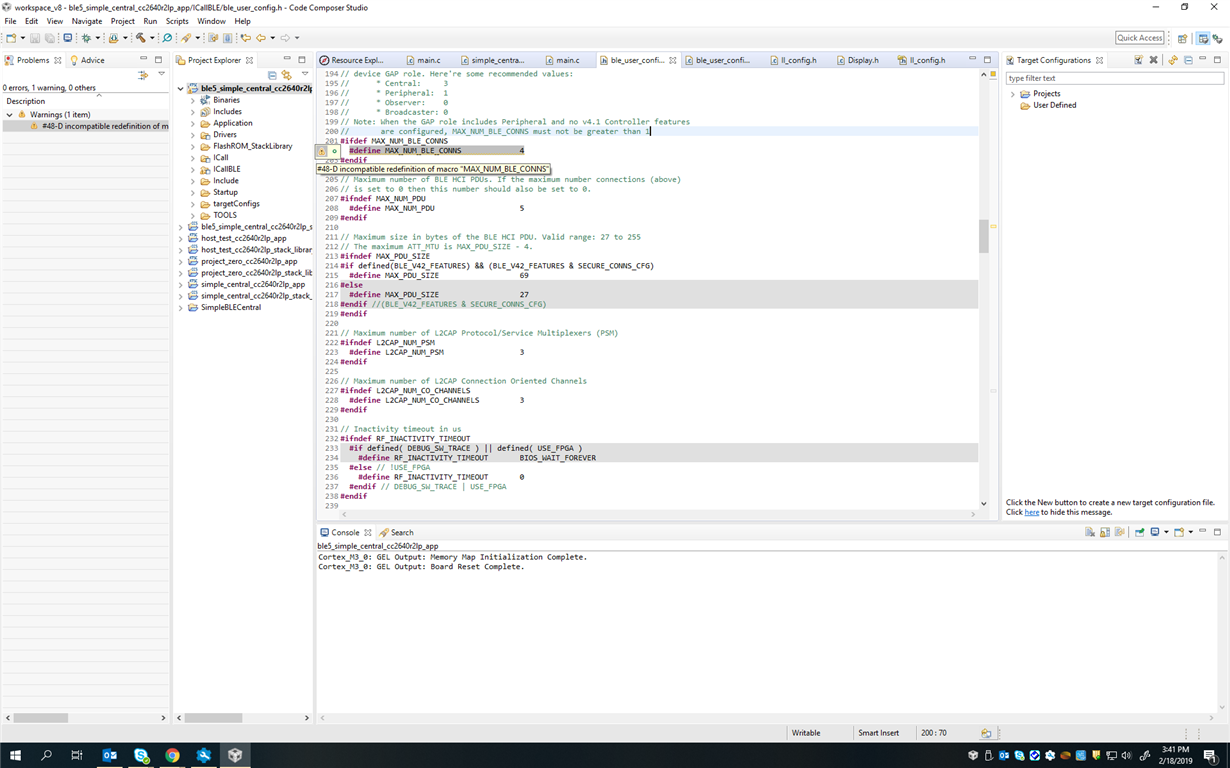
Task: Click the Quick Access box
Action: (x=1139, y=38)
